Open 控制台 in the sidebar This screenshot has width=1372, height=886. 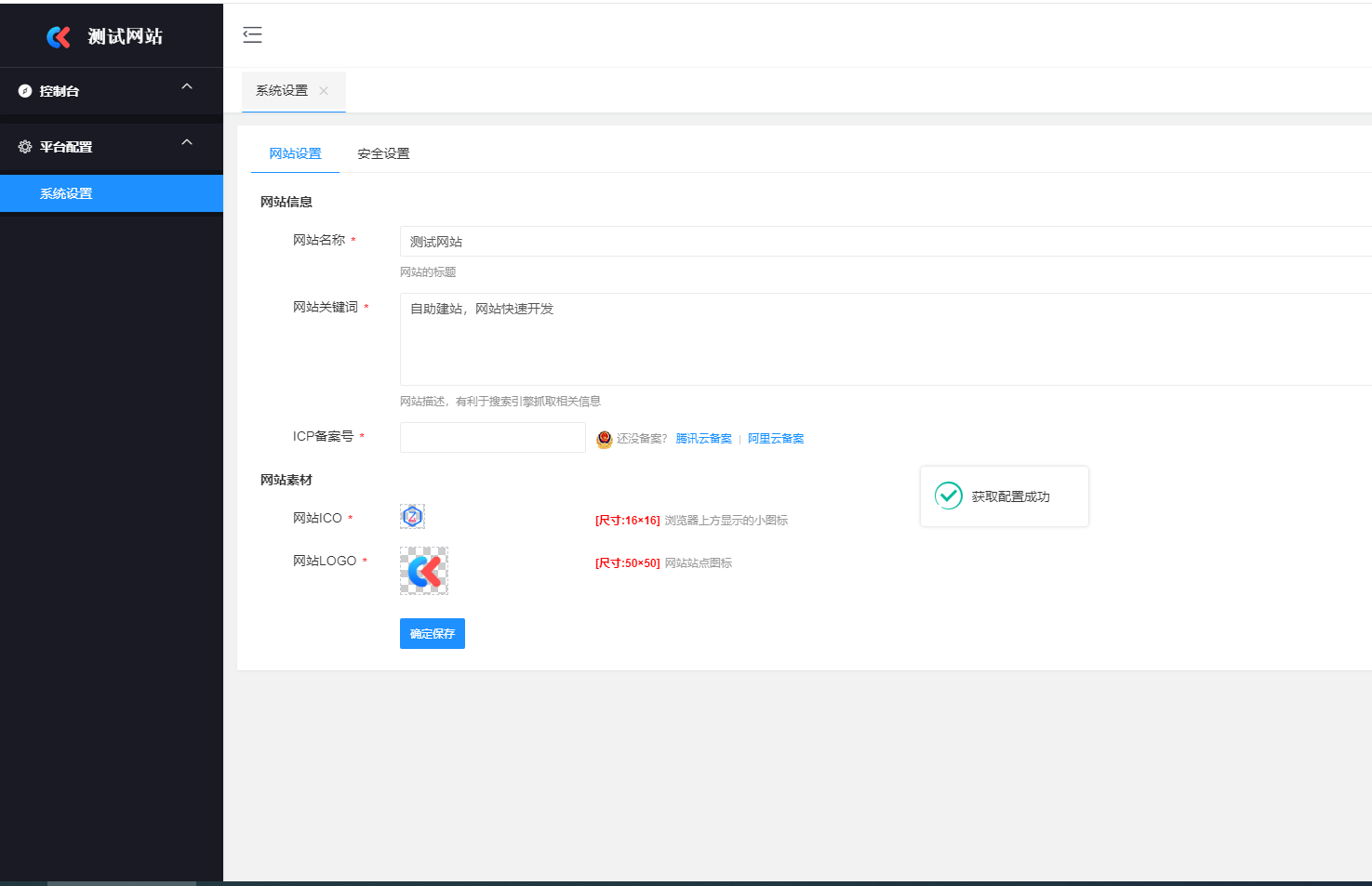112,91
